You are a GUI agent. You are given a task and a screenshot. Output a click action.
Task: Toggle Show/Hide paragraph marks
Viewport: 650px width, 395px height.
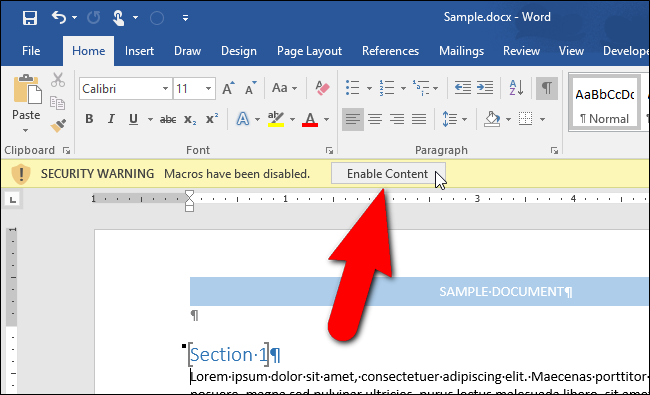point(546,88)
